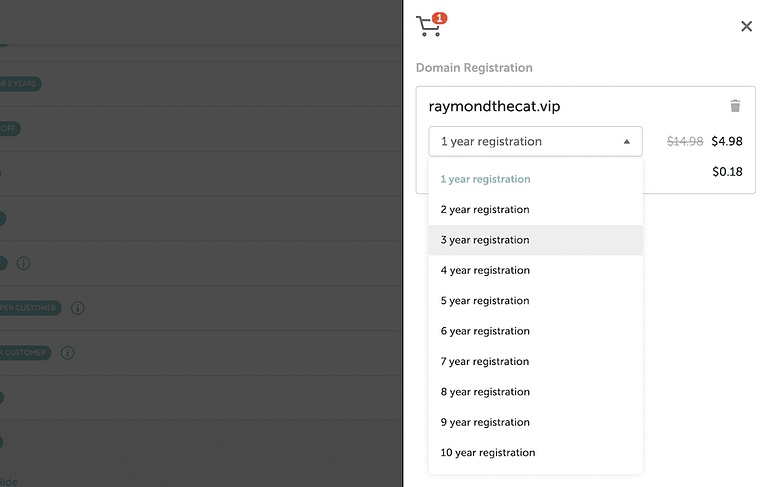Pick the 3 year registration option
The width and height of the screenshot is (768, 487).
[485, 240]
